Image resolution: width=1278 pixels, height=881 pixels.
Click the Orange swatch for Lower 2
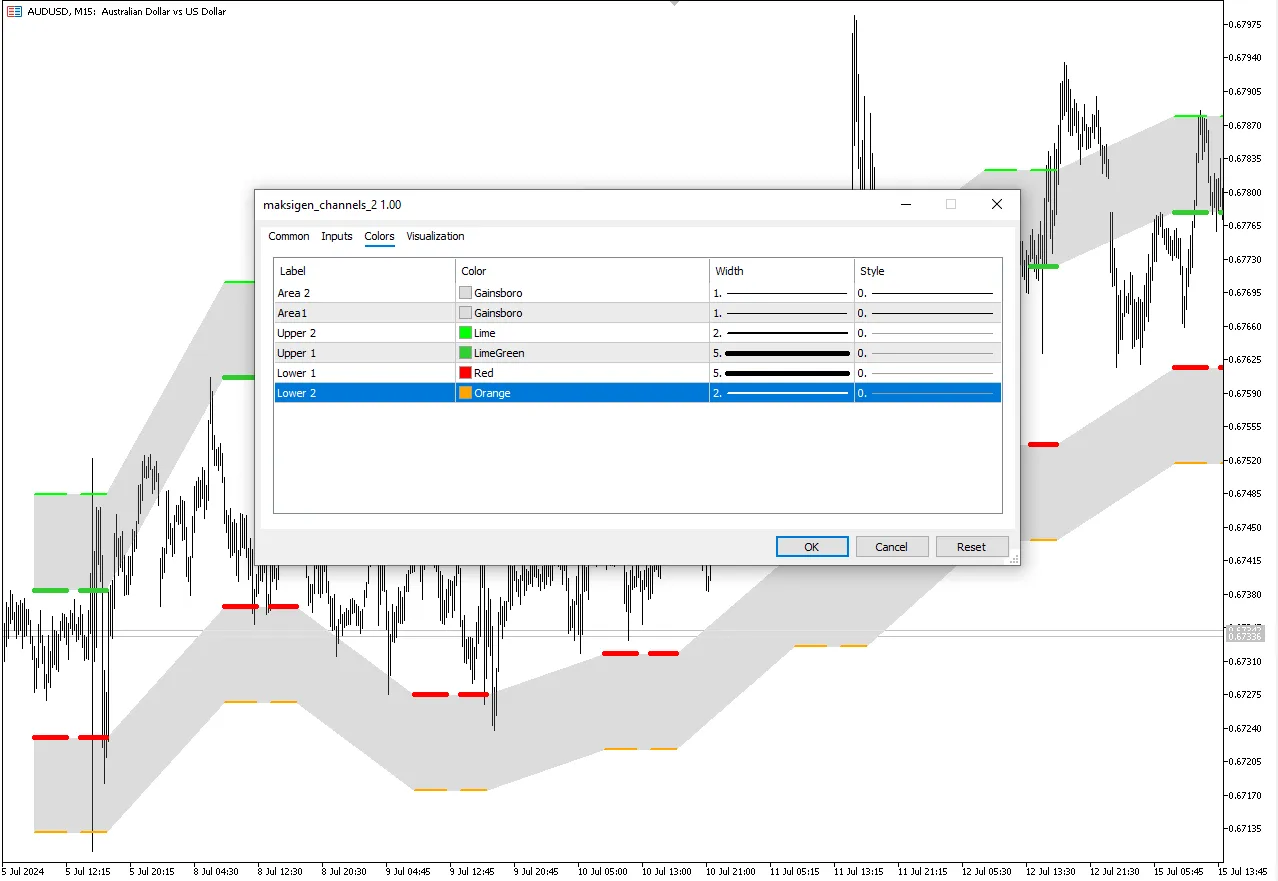(x=465, y=393)
